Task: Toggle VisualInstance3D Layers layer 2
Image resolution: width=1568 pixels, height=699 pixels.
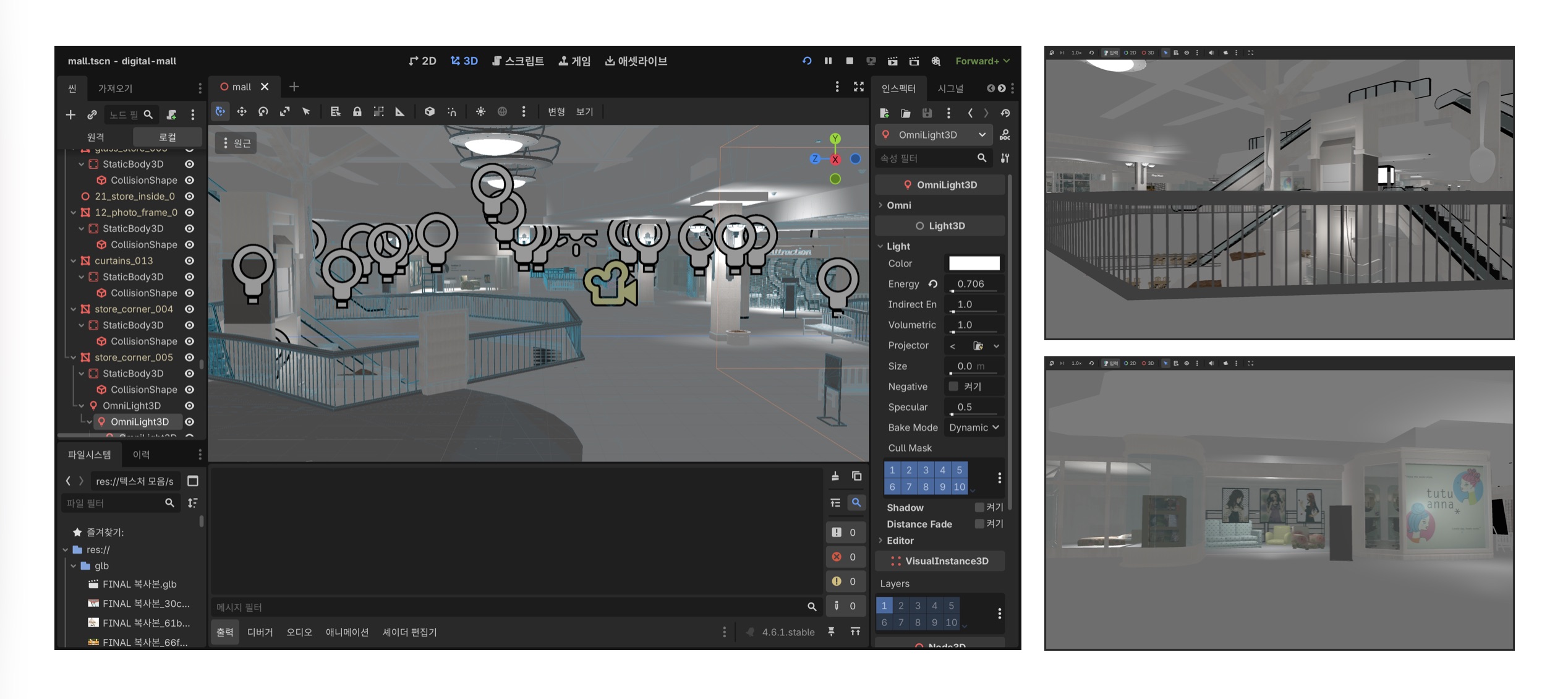Action: click(901, 606)
